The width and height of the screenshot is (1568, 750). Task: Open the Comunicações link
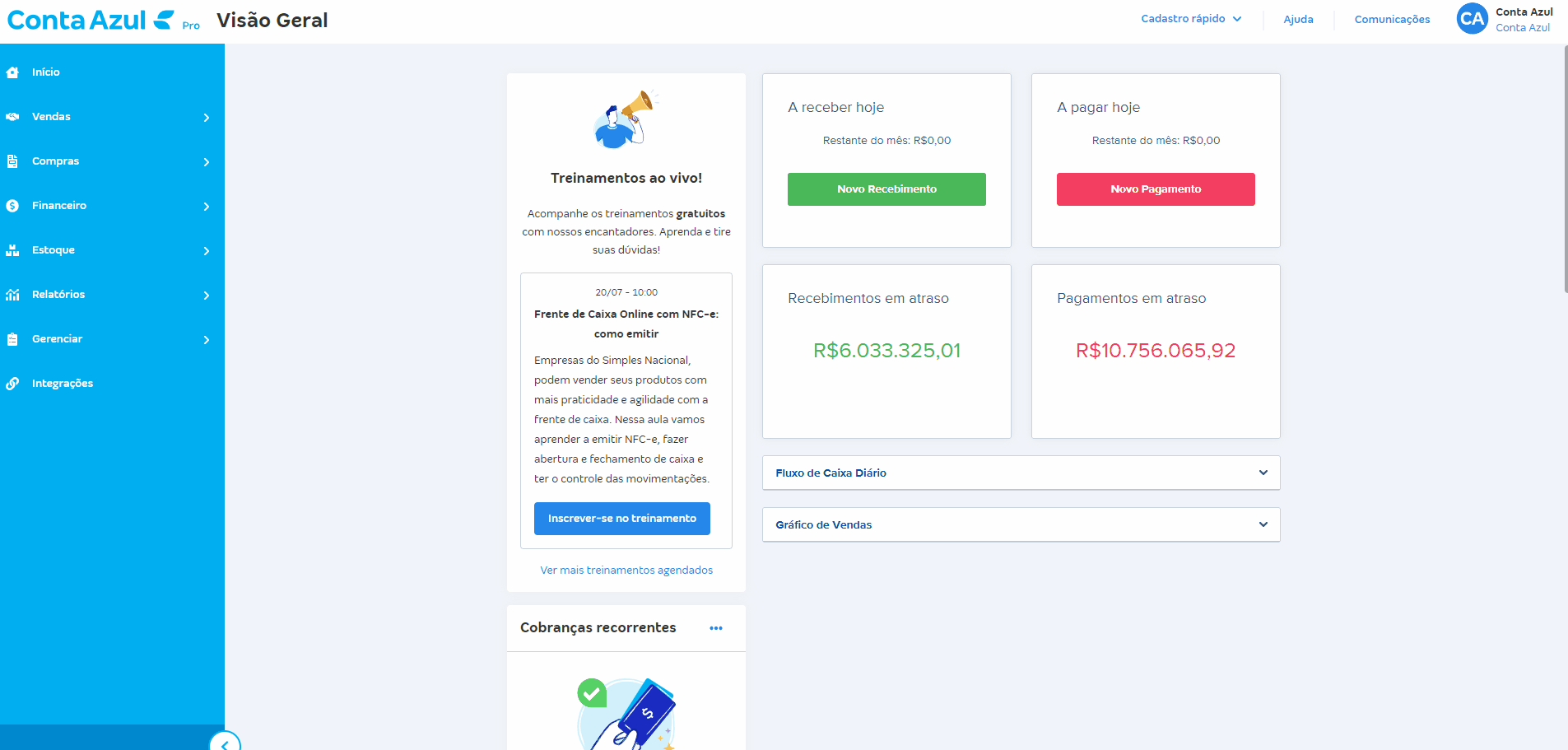point(1392,20)
